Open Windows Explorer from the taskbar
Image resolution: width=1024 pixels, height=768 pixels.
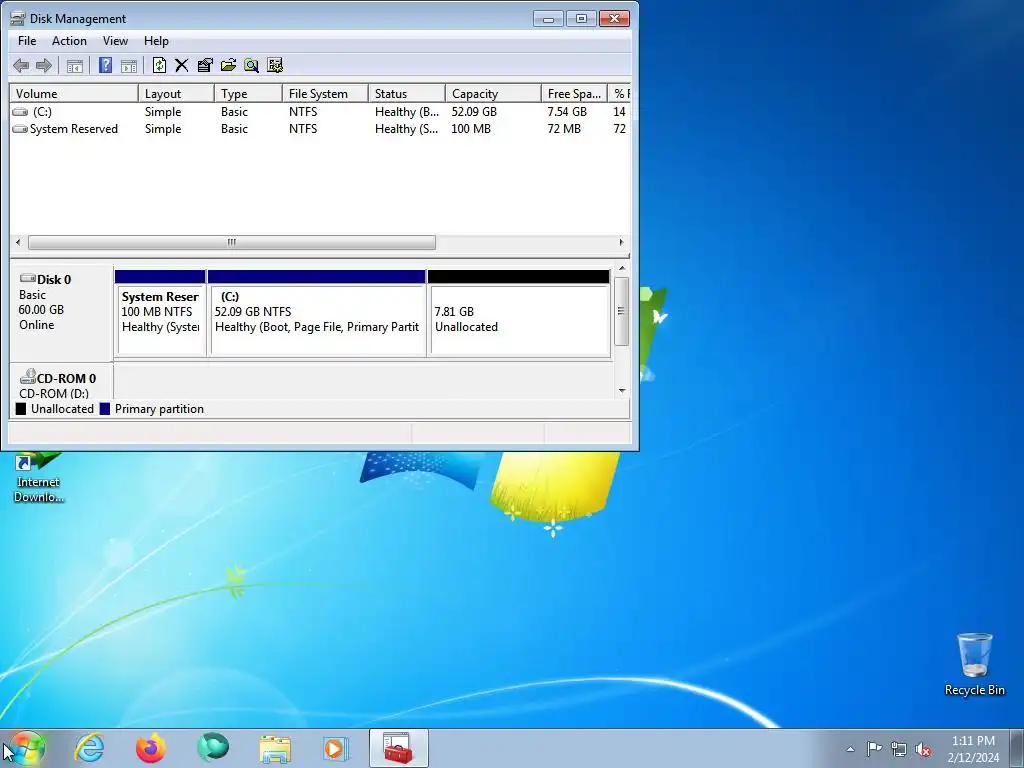tap(275, 748)
